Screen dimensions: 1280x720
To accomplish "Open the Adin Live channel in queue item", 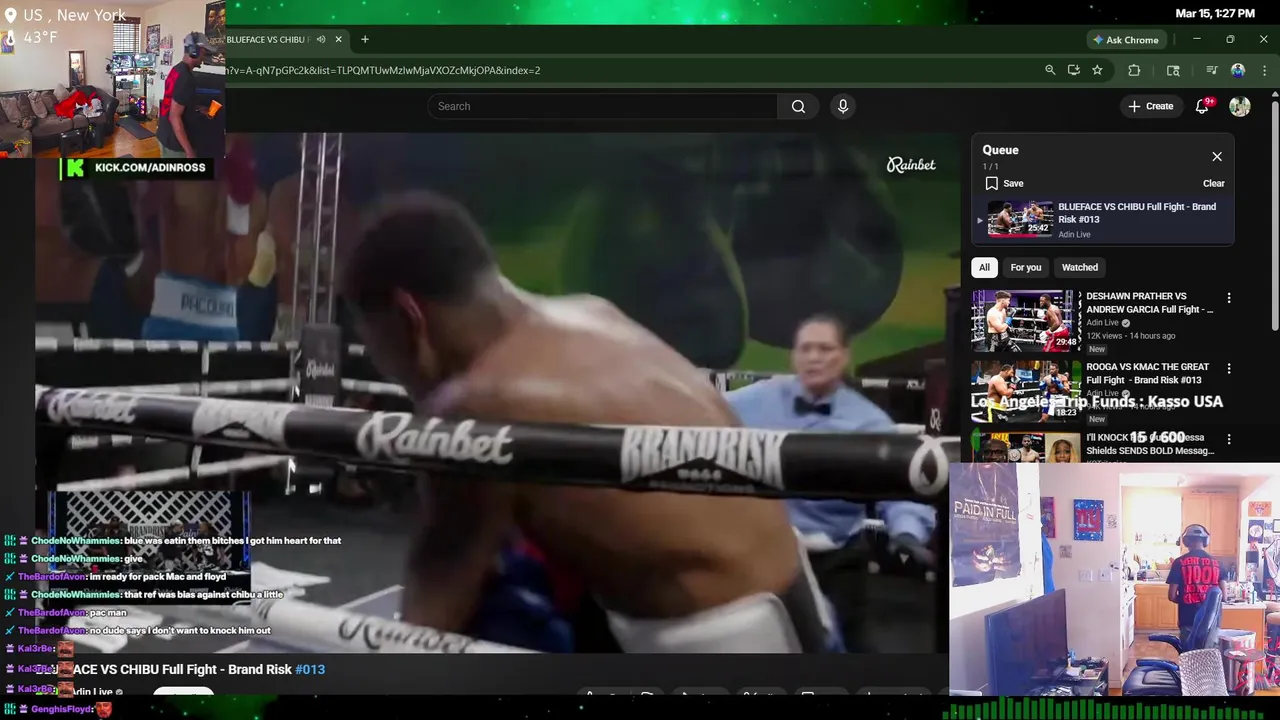I will [x=1074, y=234].
